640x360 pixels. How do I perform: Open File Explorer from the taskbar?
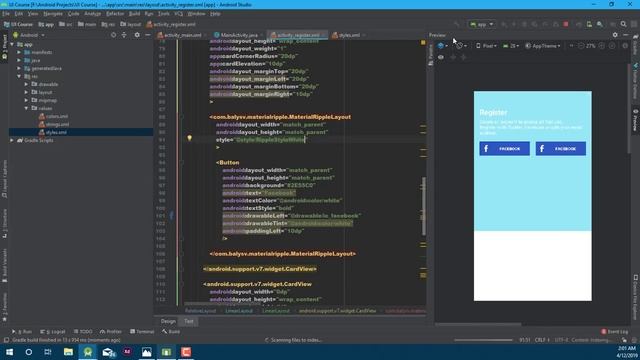68,352
